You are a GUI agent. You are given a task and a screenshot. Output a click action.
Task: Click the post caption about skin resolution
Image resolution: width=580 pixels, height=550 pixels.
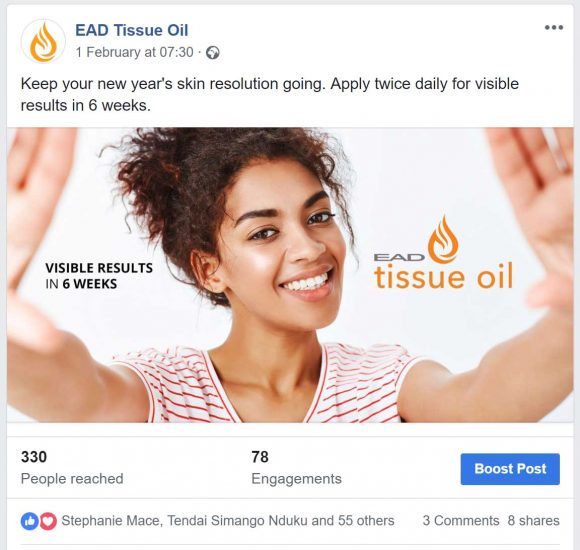270,94
